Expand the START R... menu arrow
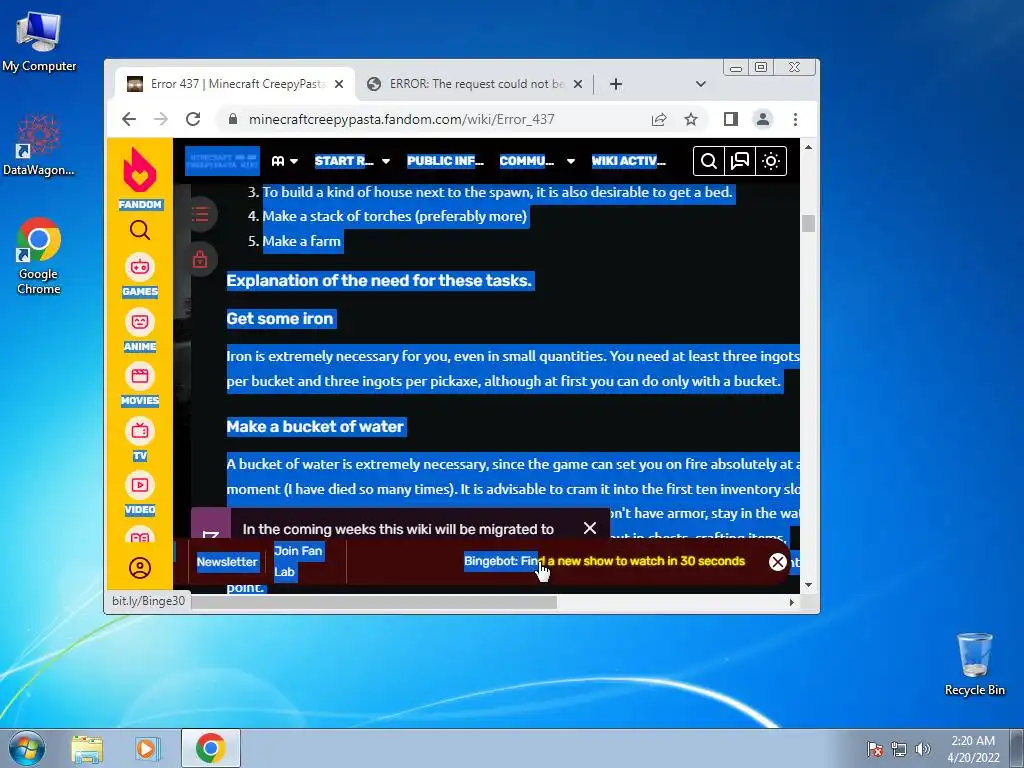This screenshot has width=1024, height=768. coord(386,161)
